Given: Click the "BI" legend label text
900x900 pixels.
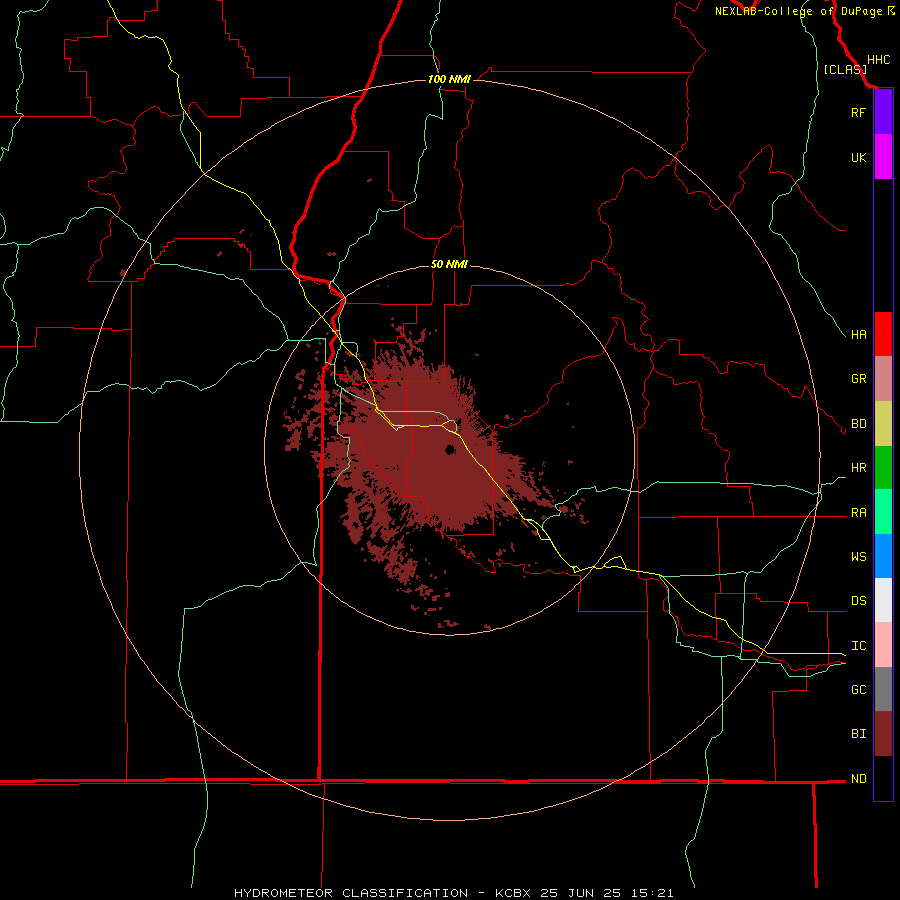Looking at the screenshot, I should click(x=858, y=734).
